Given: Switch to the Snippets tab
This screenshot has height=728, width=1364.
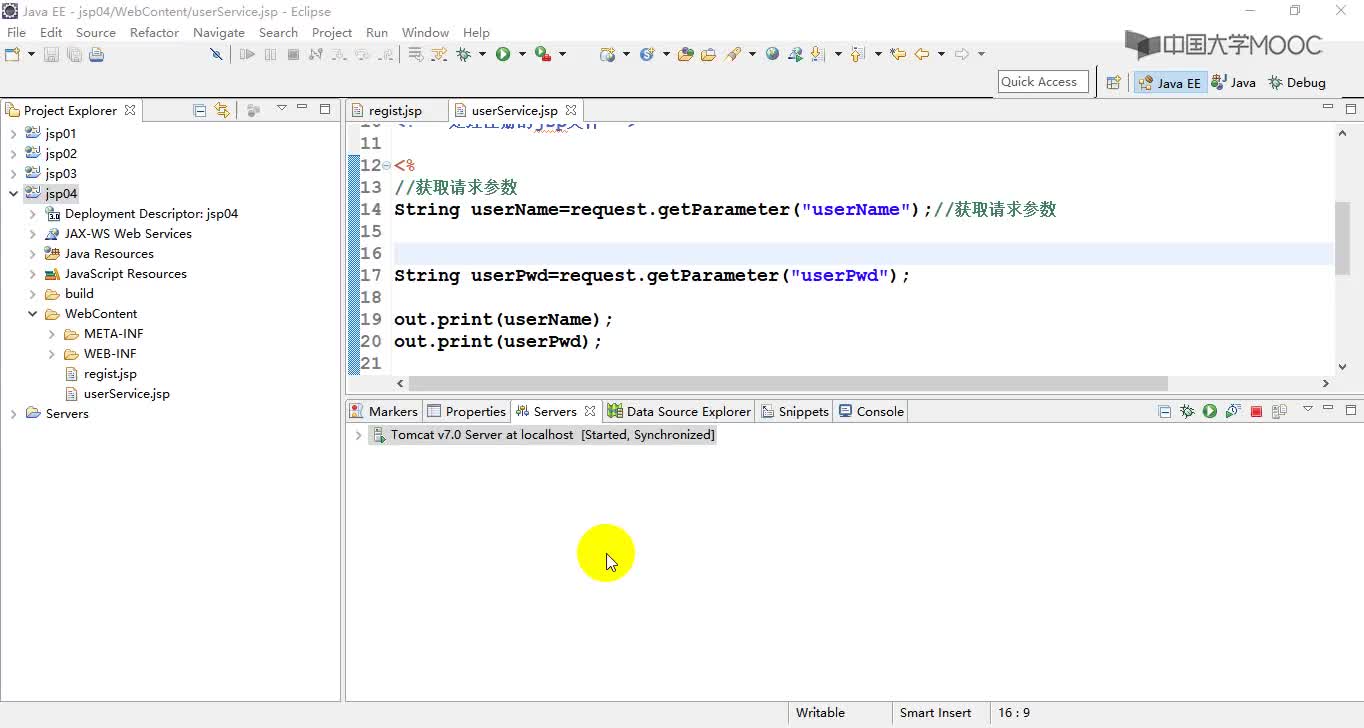Looking at the screenshot, I should [x=795, y=411].
